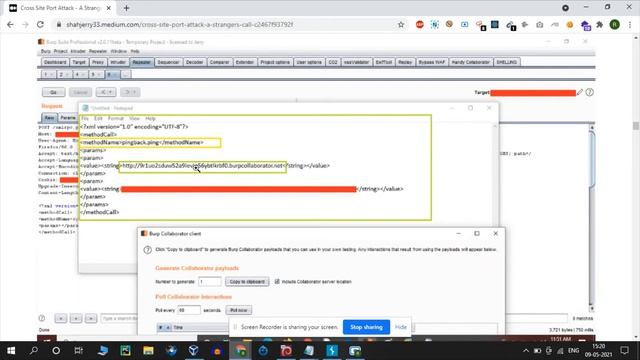Open the green Chrome profile avatar

(x=614, y=24)
